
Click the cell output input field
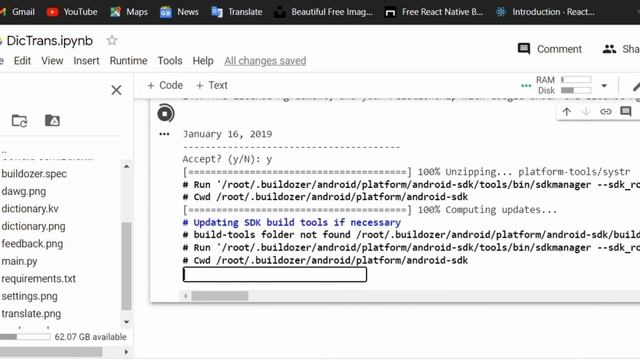click(275, 275)
